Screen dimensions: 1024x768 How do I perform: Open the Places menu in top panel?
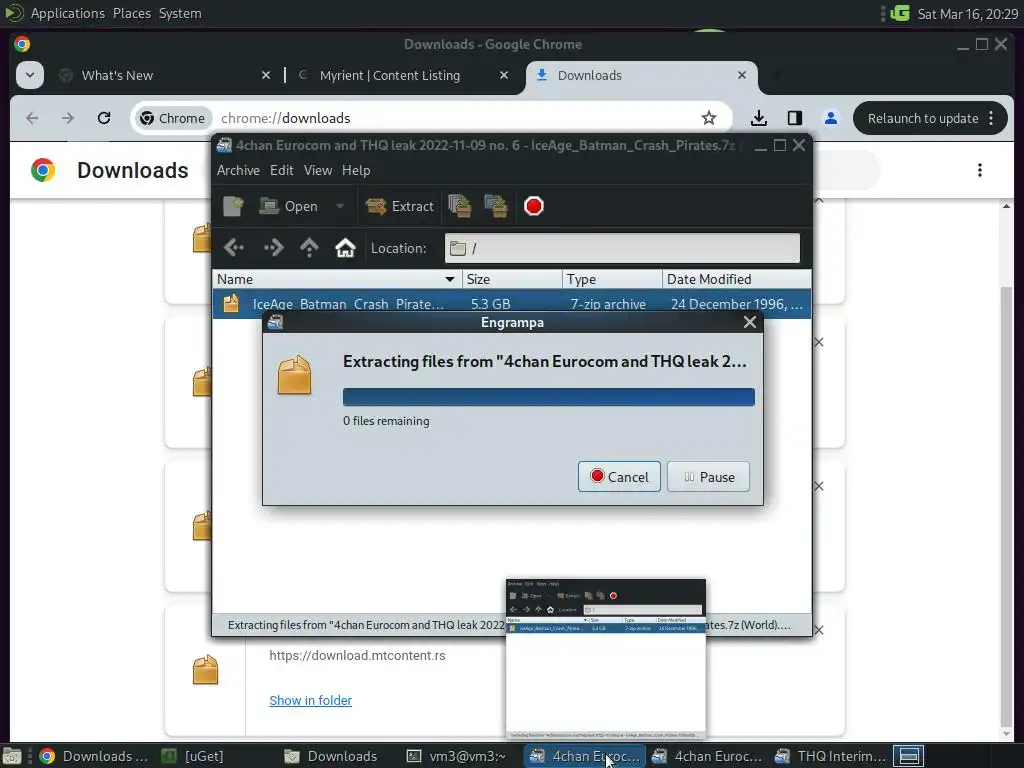pyautogui.click(x=132, y=14)
